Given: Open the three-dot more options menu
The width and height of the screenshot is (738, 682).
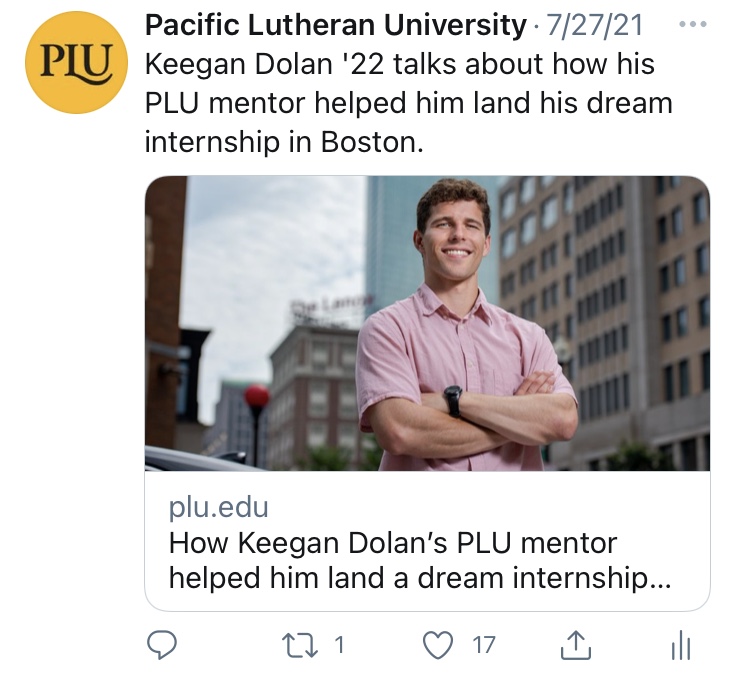Looking at the screenshot, I should (x=693, y=24).
